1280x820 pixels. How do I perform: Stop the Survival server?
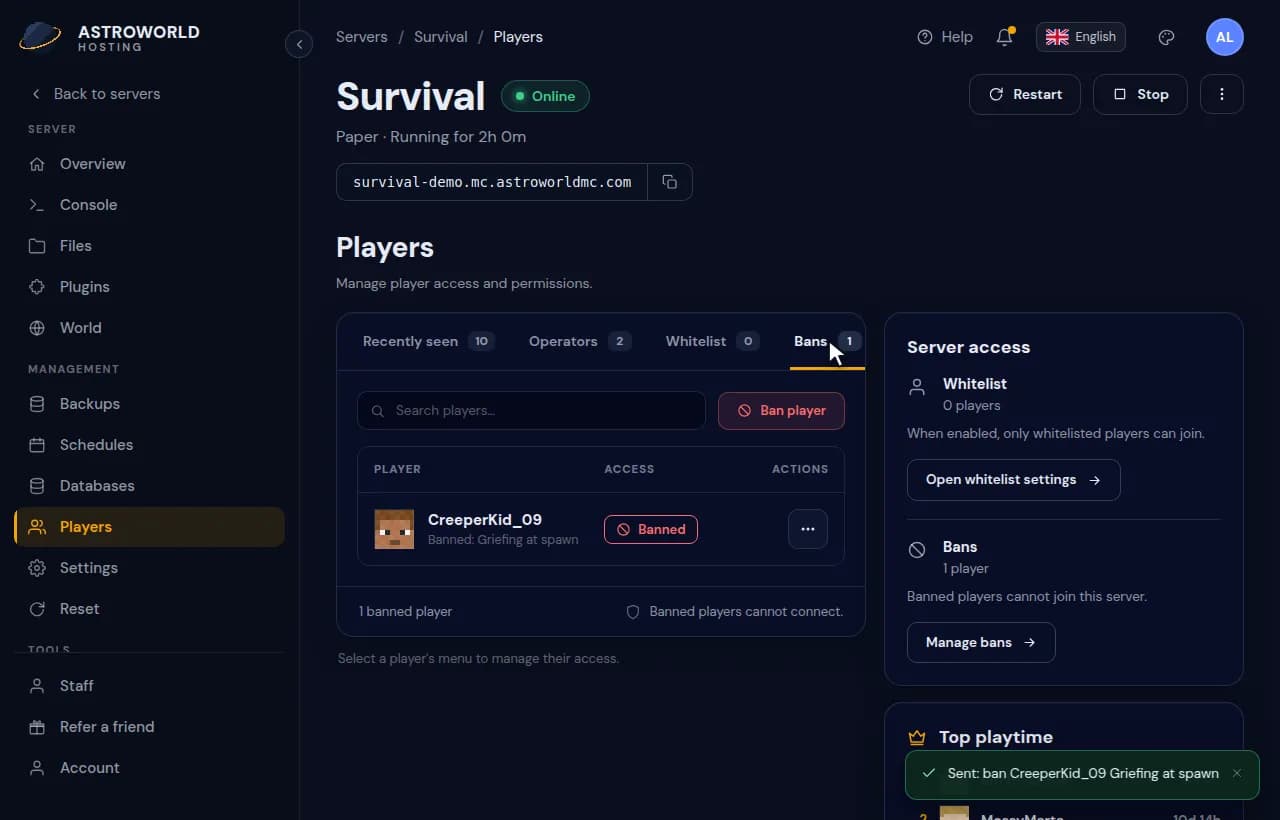click(1140, 94)
